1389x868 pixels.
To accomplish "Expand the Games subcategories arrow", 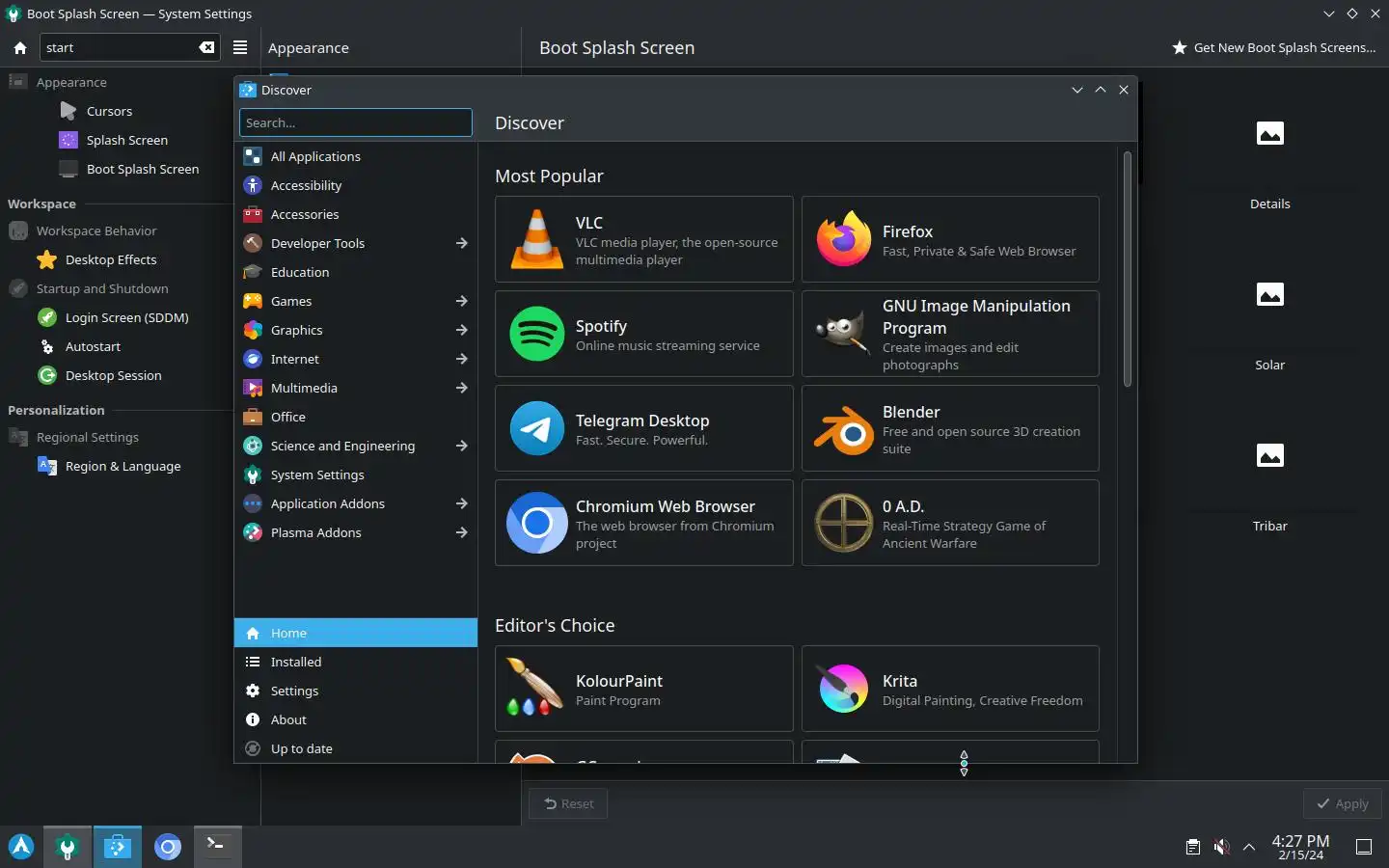I will pyautogui.click(x=461, y=301).
